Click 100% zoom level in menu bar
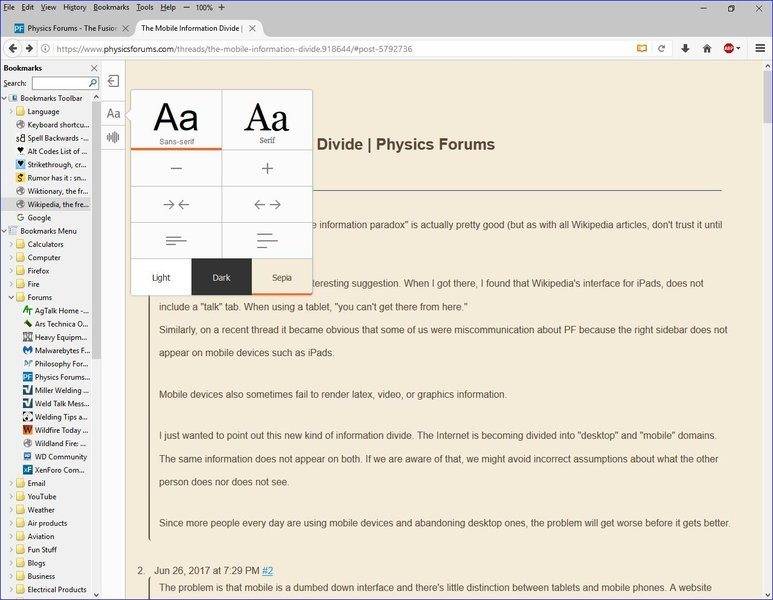The image size is (773, 600). [204, 7]
